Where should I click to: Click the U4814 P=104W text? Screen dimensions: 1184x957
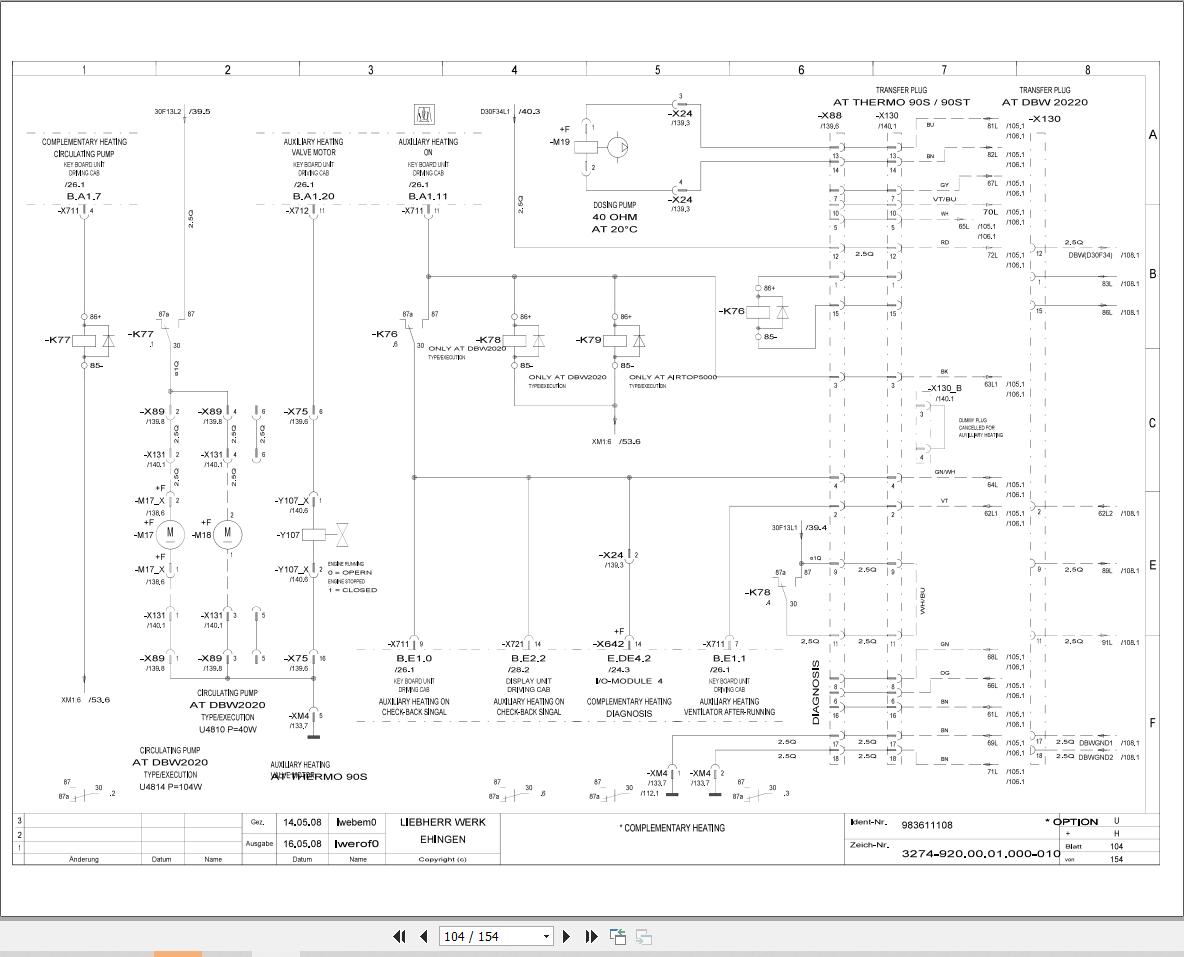pyautogui.click(x=171, y=787)
